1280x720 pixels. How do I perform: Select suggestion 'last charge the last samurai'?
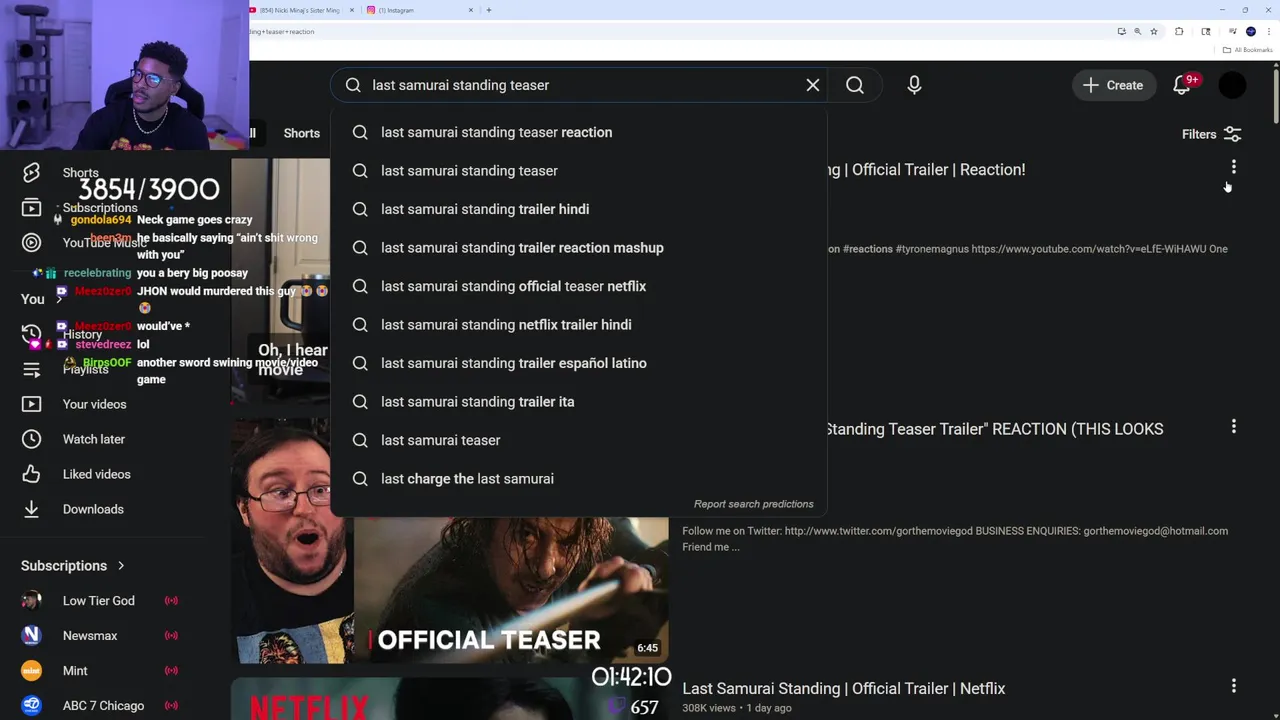point(578,479)
